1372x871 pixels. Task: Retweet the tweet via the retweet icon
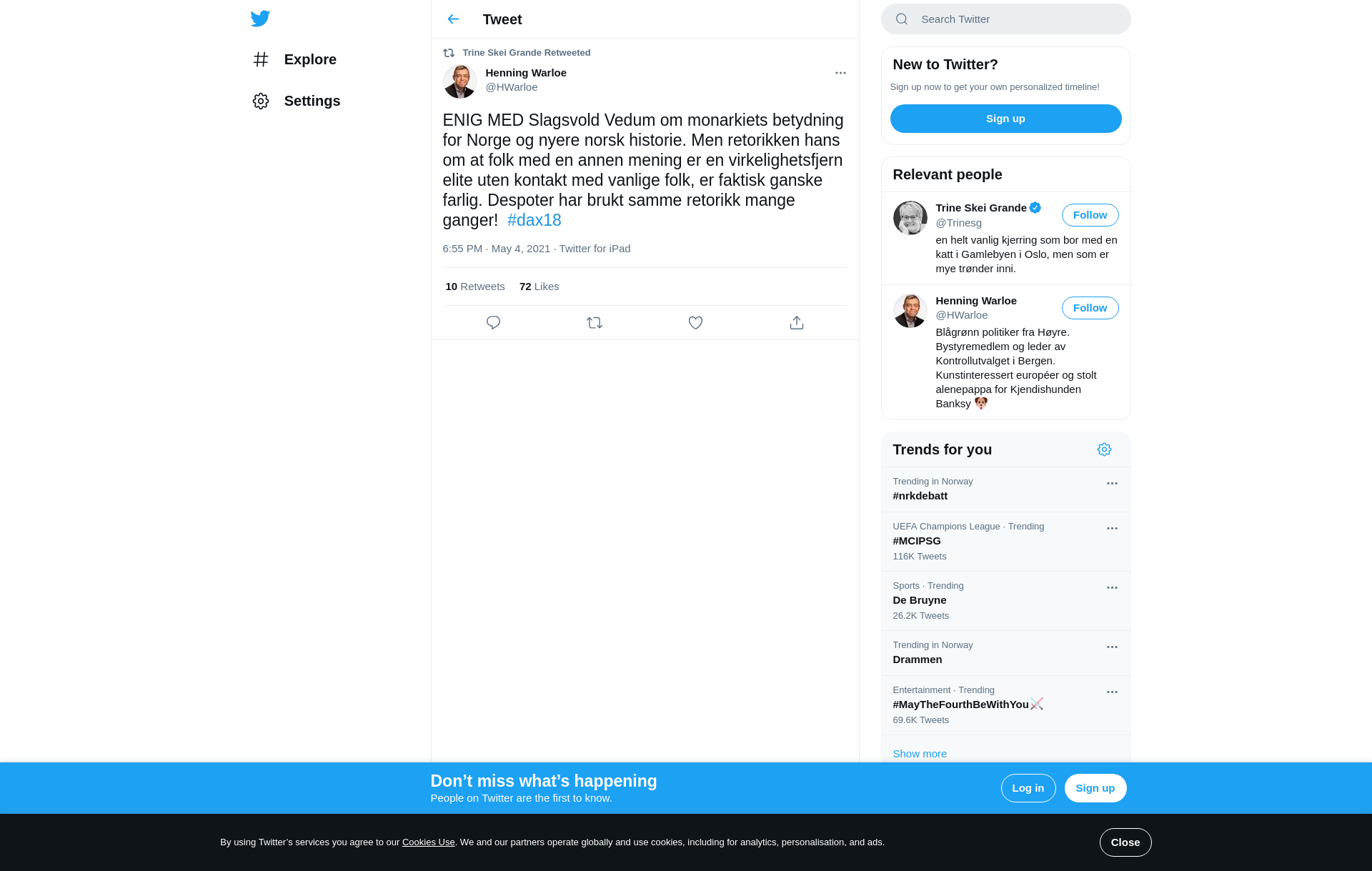pos(595,323)
